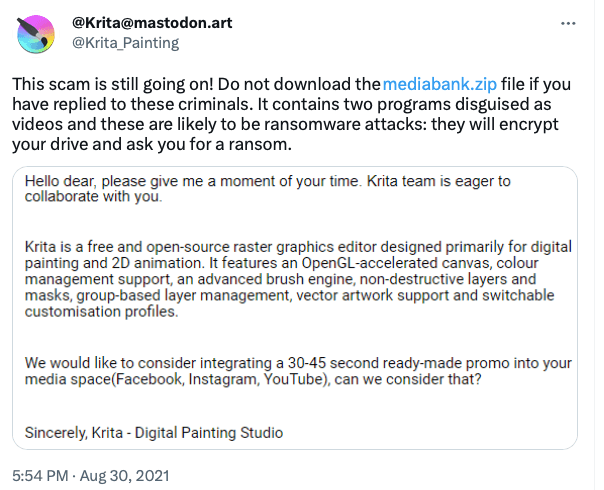Follow the mediabank.zip link
This screenshot has width=604, height=490.
[x=440, y=84]
